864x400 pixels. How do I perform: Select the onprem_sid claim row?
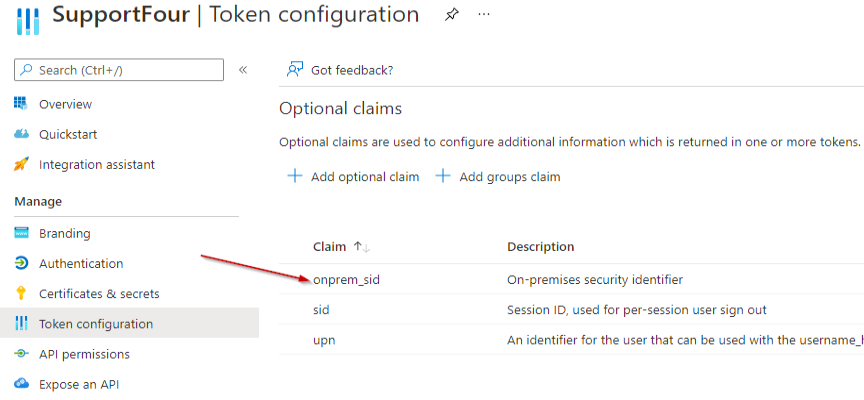click(346, 280)
